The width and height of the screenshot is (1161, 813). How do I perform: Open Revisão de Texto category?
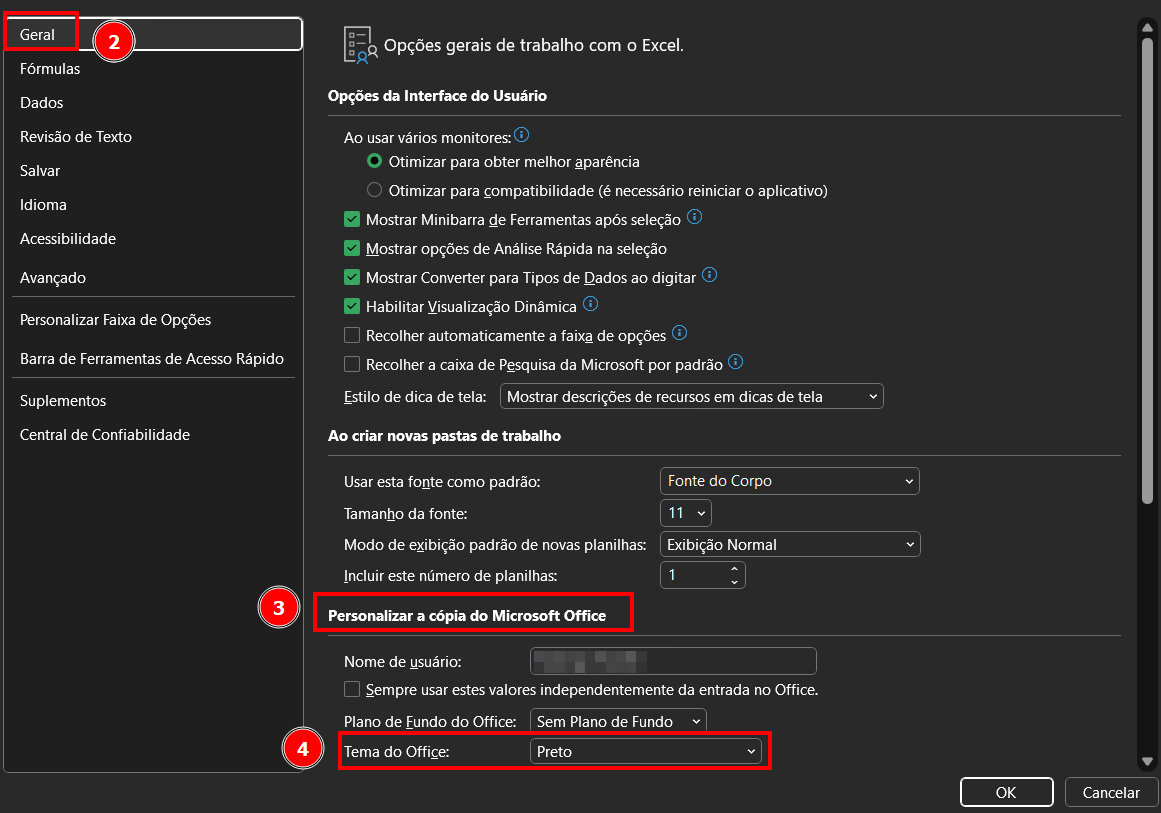click(153, 137)
